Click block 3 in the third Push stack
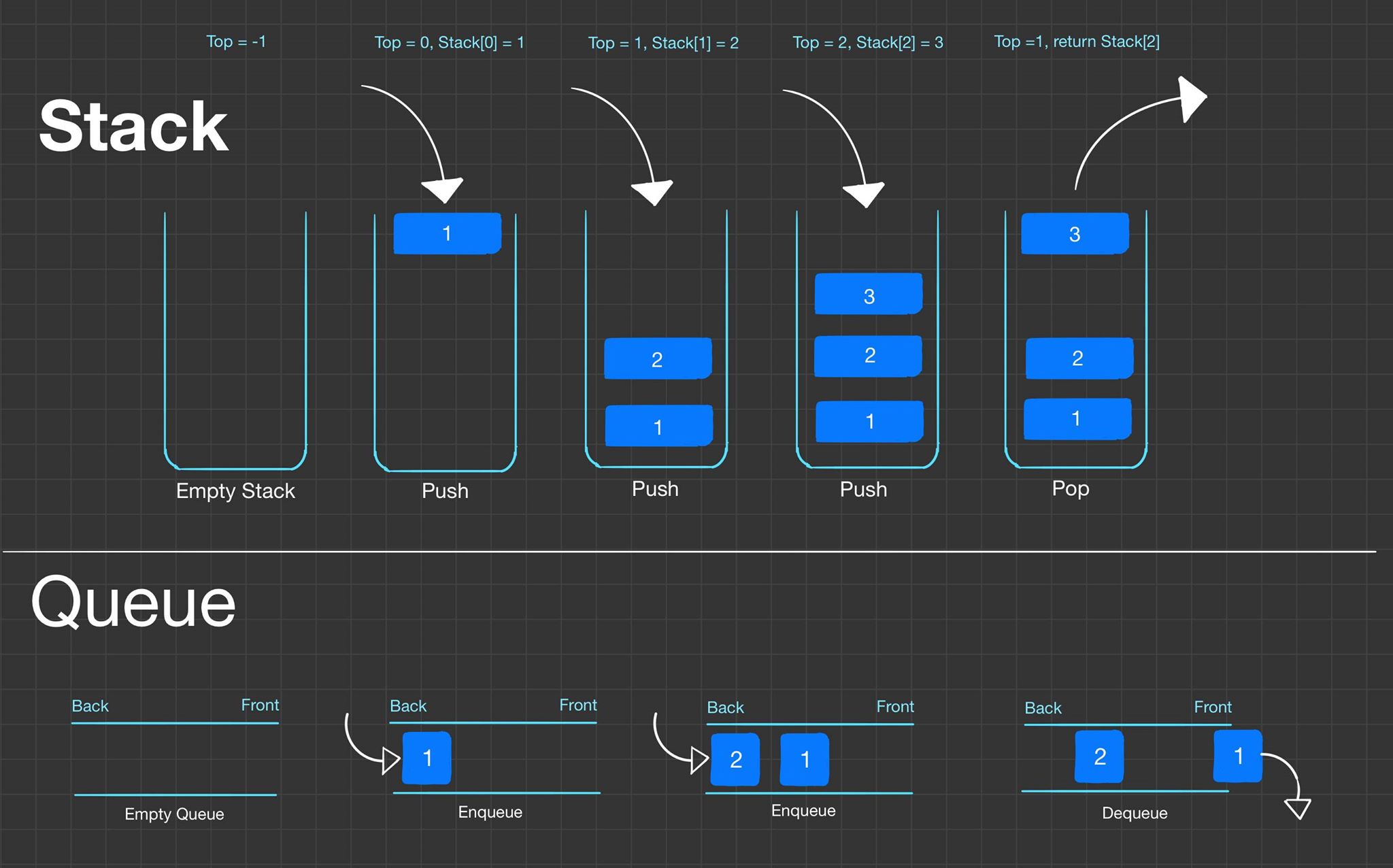The image size is (1393, 868). coord(869,295)
